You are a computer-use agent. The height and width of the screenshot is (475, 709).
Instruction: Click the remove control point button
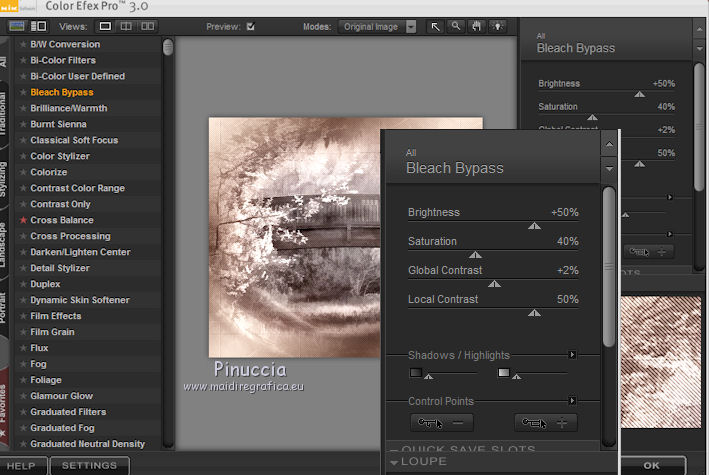442,423
